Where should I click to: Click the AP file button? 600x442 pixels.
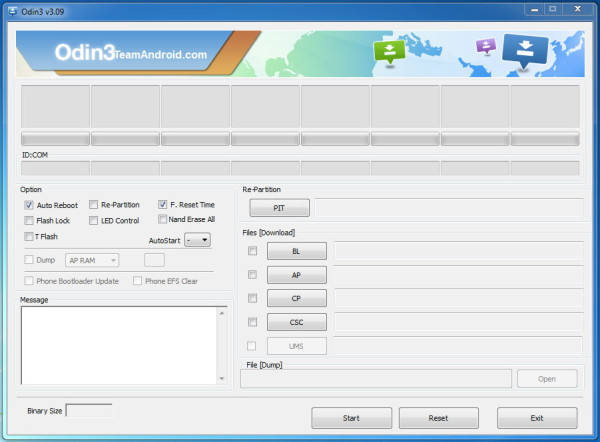297,275
